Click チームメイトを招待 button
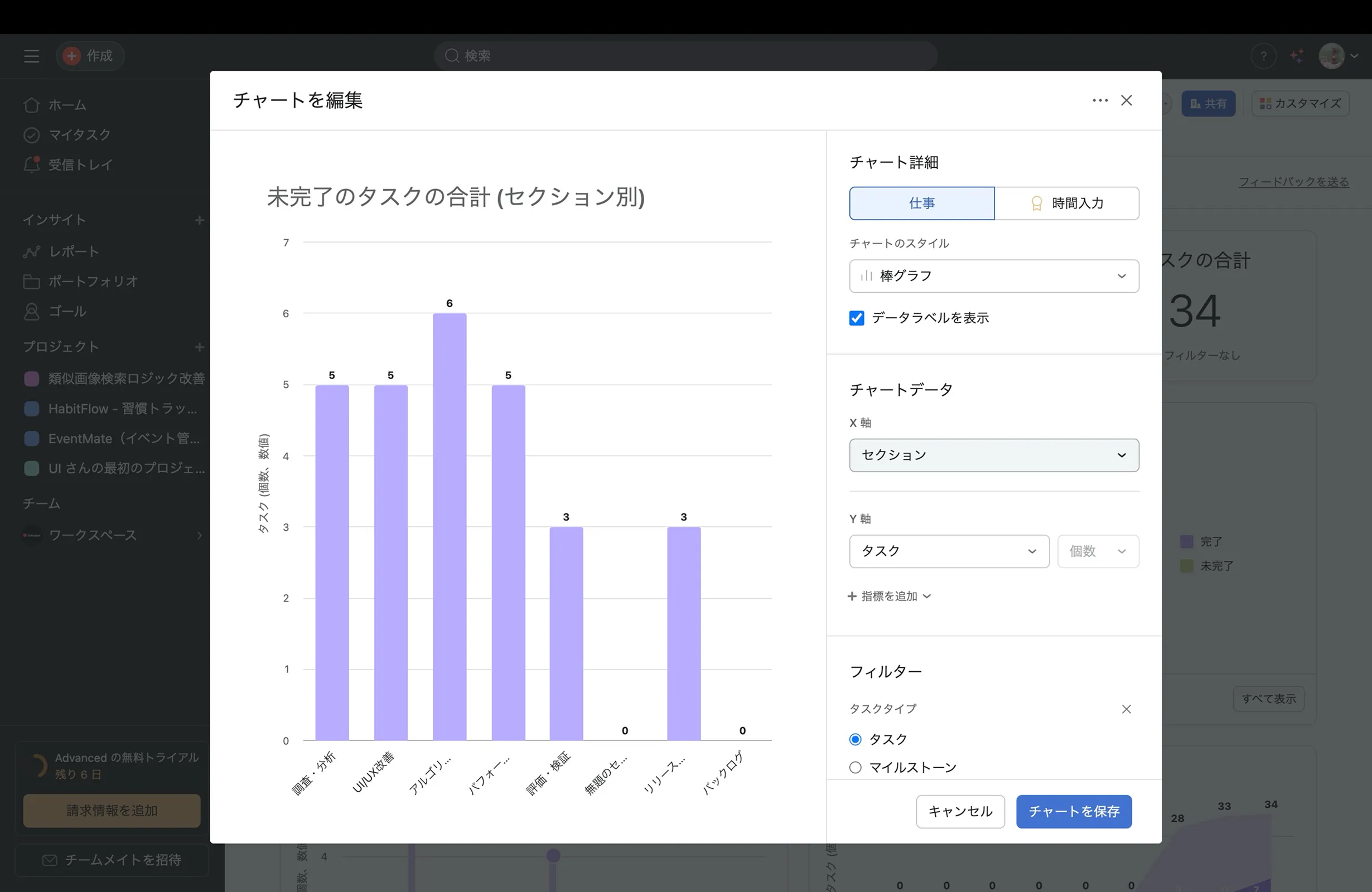This screenshot has width=1372, height=892. coord(112,860)
